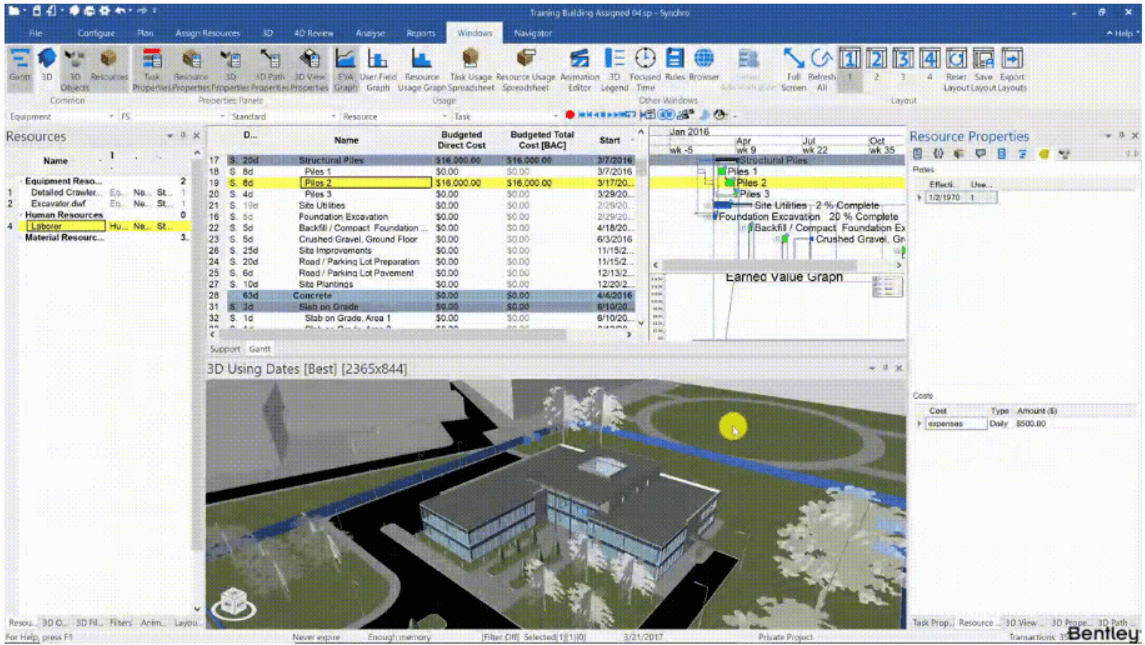1145x645 pixels.
Task: Switch to layout 2
Action: click(876, 64)
